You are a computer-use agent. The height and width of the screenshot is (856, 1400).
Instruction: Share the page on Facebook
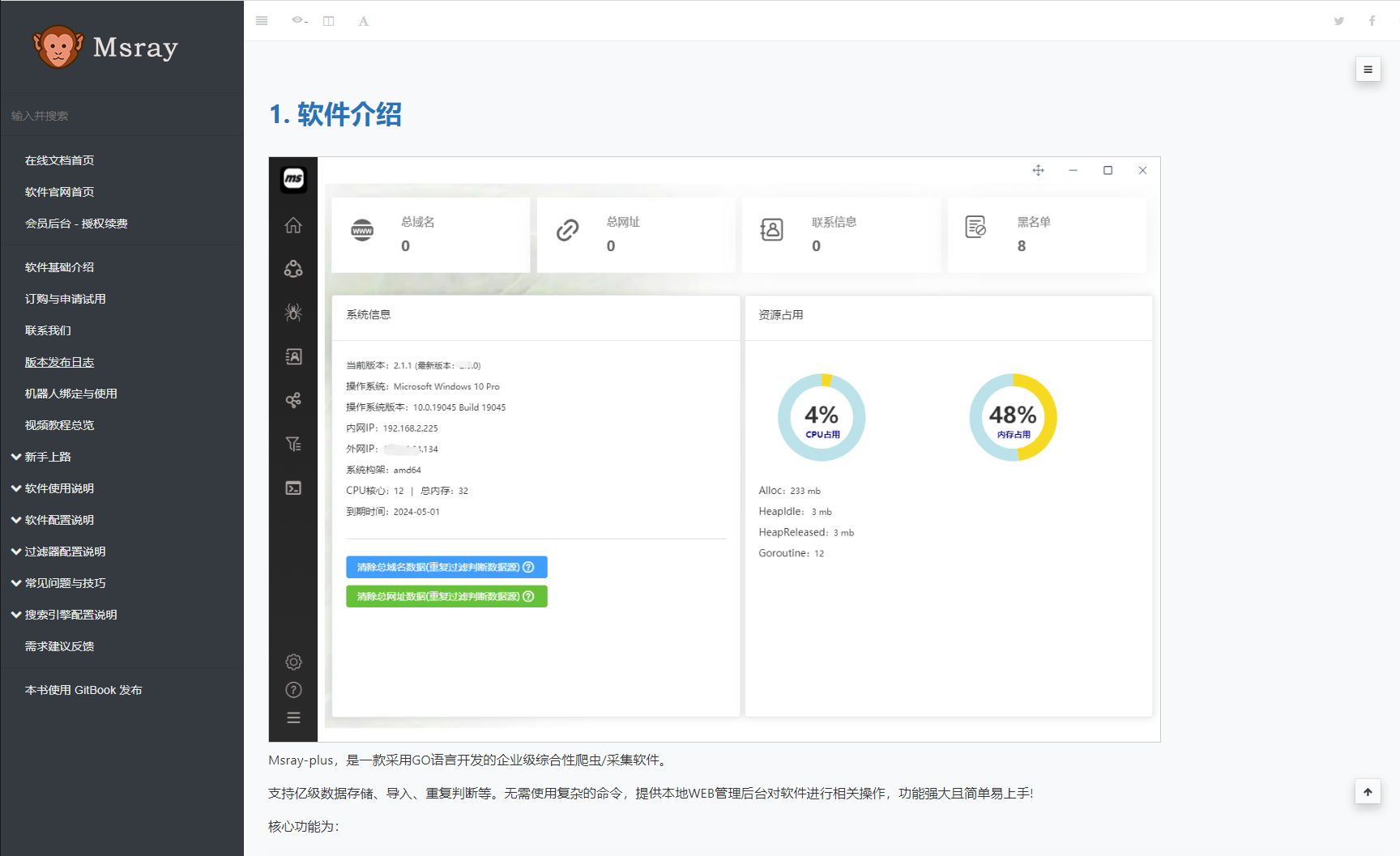pos(1372,21)
